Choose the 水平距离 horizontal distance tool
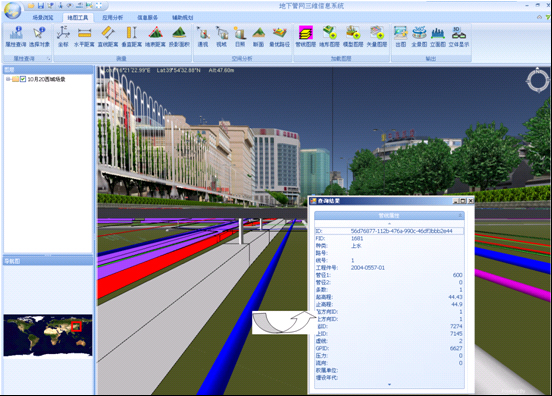 tap(84, 37)
